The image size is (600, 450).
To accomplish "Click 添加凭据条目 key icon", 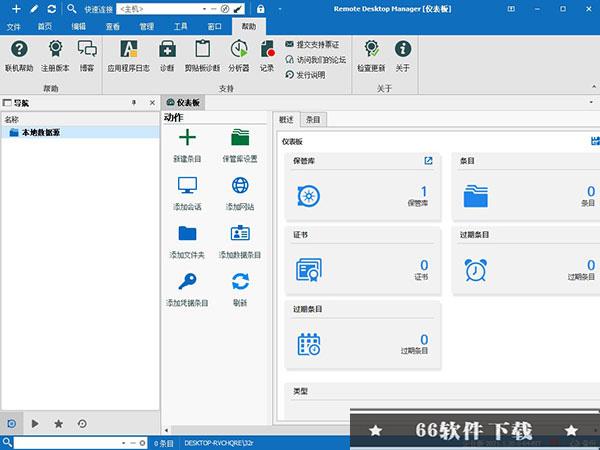I will coord(187,281).
